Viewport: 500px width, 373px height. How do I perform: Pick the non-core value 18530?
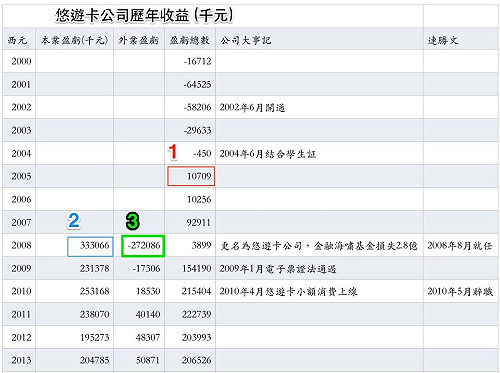pyautogui.click(x=148, y=291)
